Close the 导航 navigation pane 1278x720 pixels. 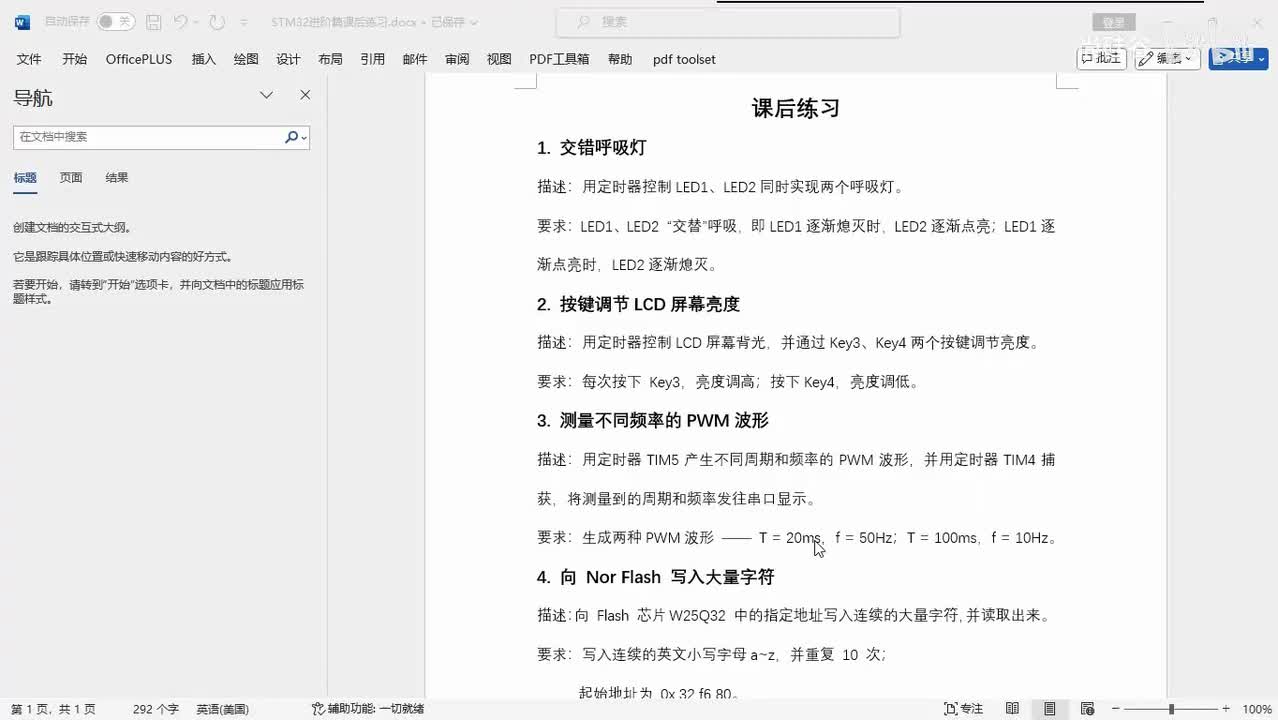click(305, 95)
